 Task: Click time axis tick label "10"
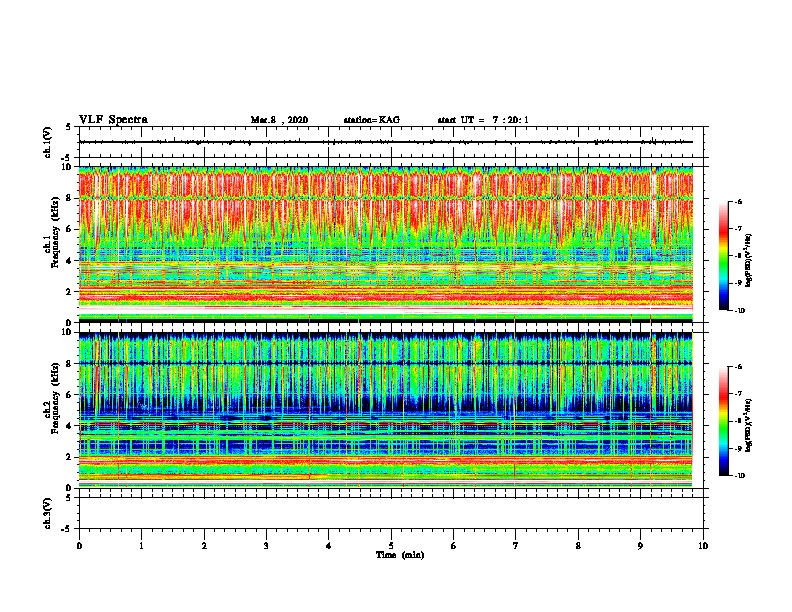point(703,546)
